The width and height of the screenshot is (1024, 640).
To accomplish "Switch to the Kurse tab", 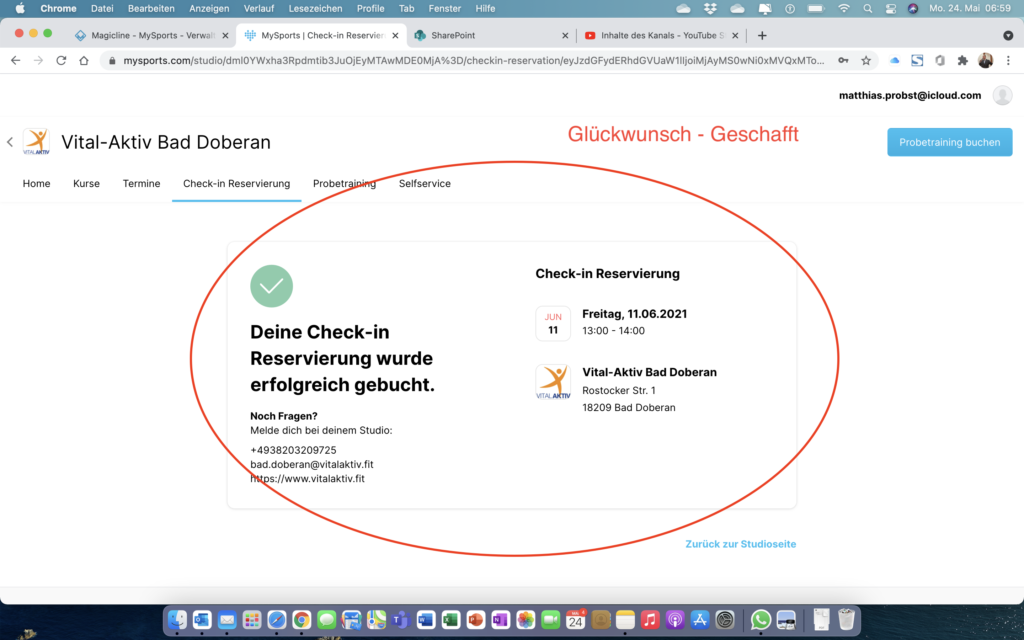I will tap(86, 184).
